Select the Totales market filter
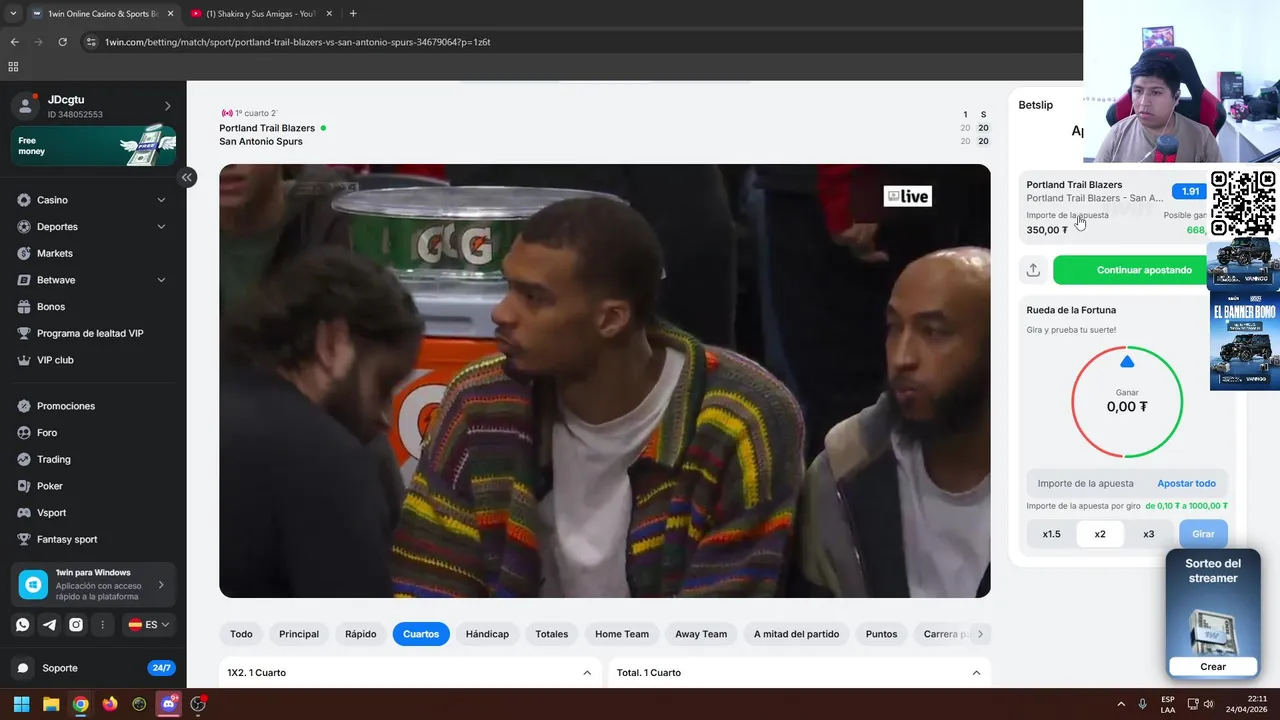The image size is (1280, 720). coord(551,634)
